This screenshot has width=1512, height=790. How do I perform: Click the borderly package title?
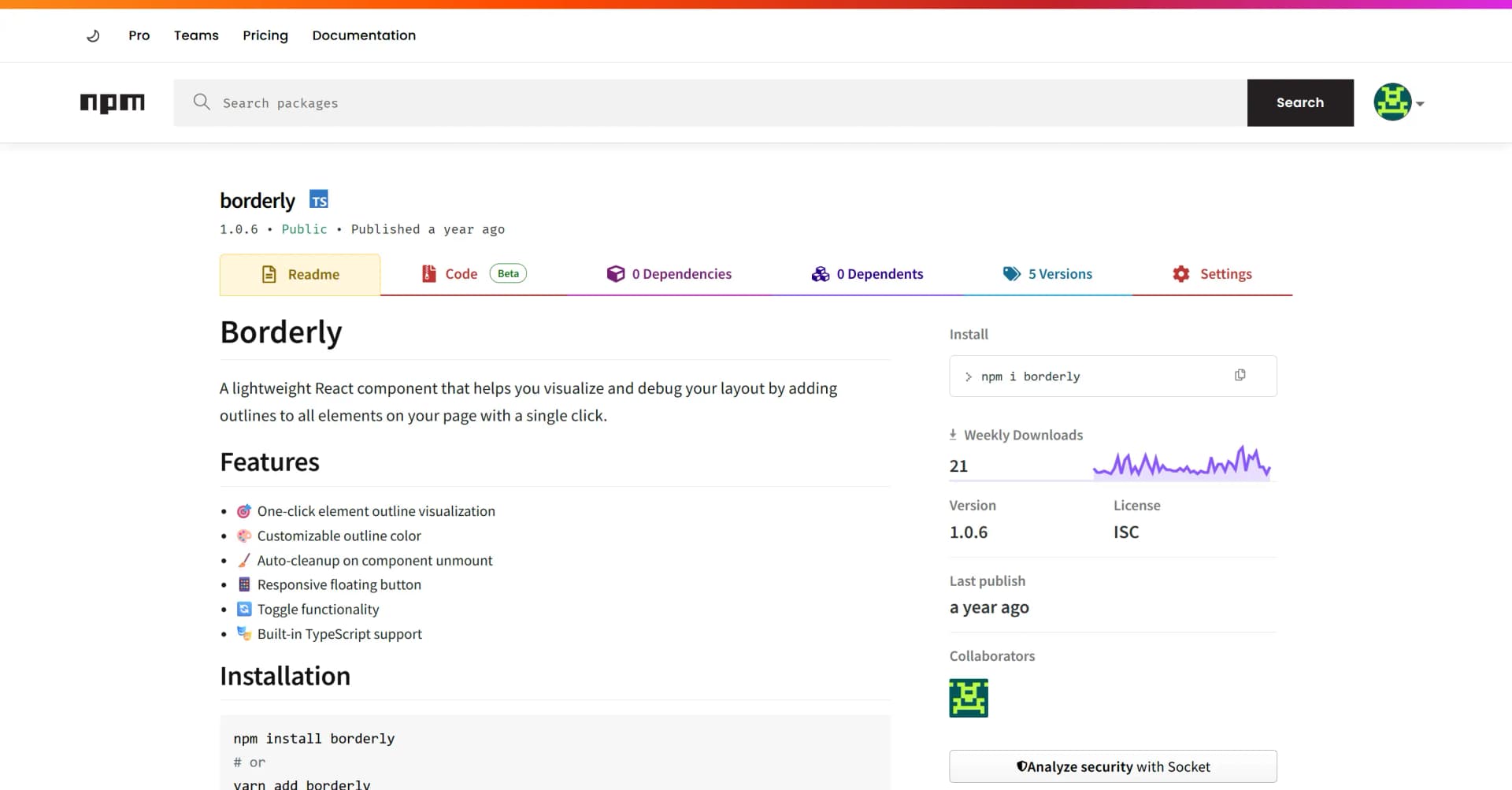pyautogui.click(x=258, y=201)
